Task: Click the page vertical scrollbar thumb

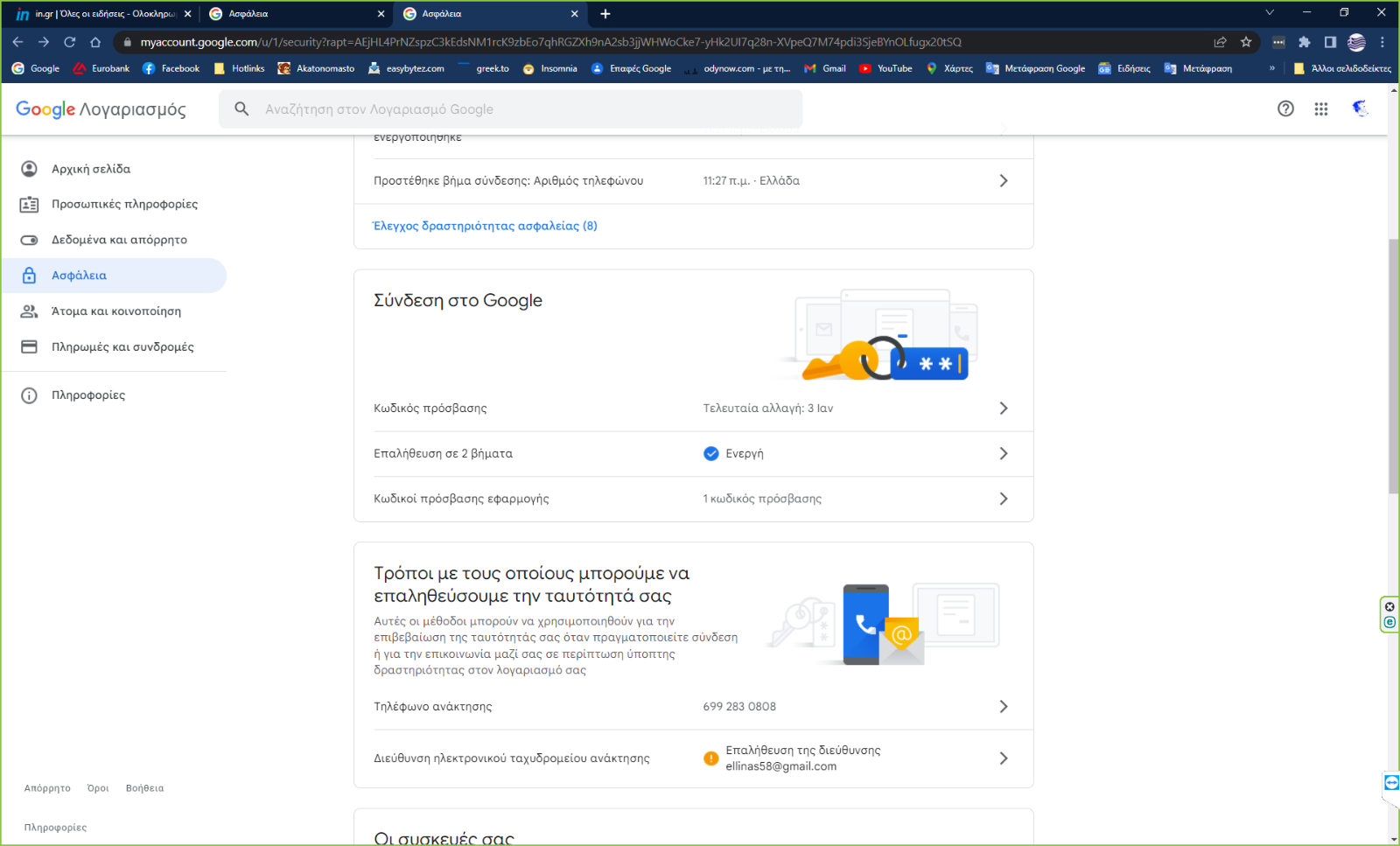Action: pos(1393,366)
